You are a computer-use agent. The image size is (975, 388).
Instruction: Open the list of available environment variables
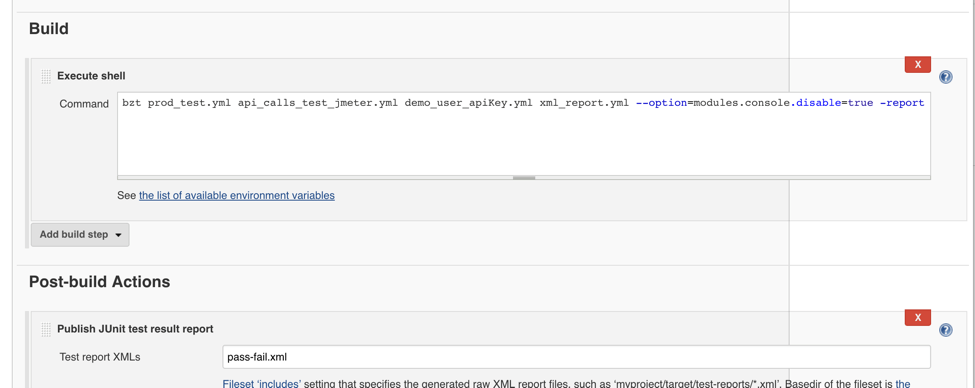237,195
